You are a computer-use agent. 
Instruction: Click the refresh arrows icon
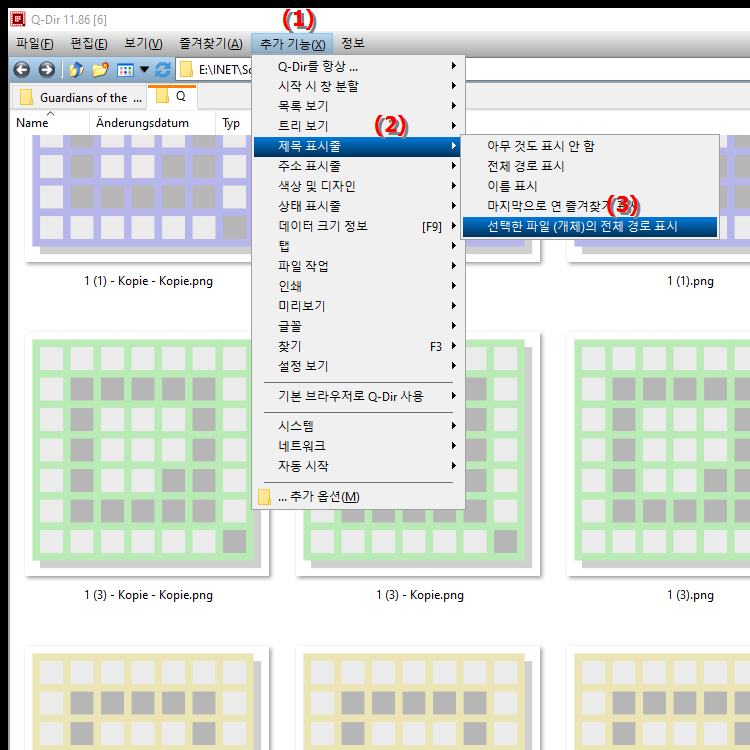coord(163,70)
